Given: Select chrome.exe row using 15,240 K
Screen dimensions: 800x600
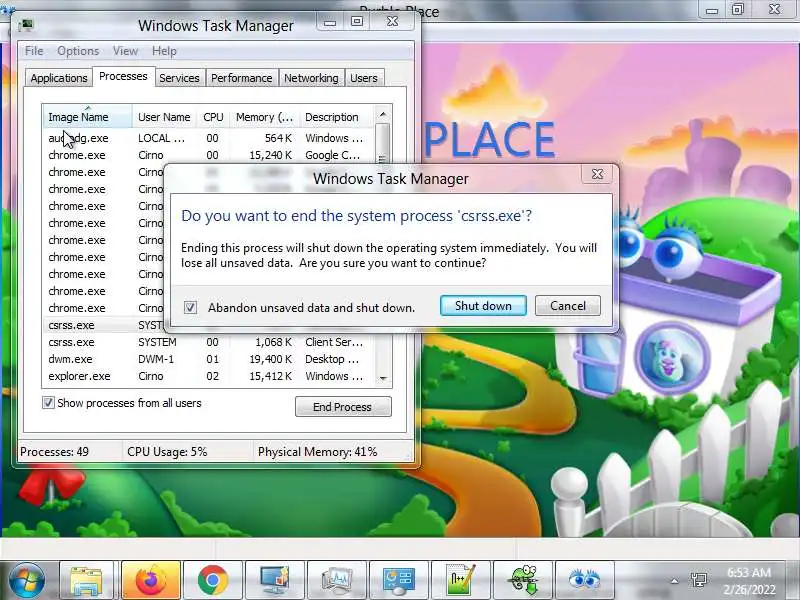Looking at the screenshot, I should [x=209, y=155].
